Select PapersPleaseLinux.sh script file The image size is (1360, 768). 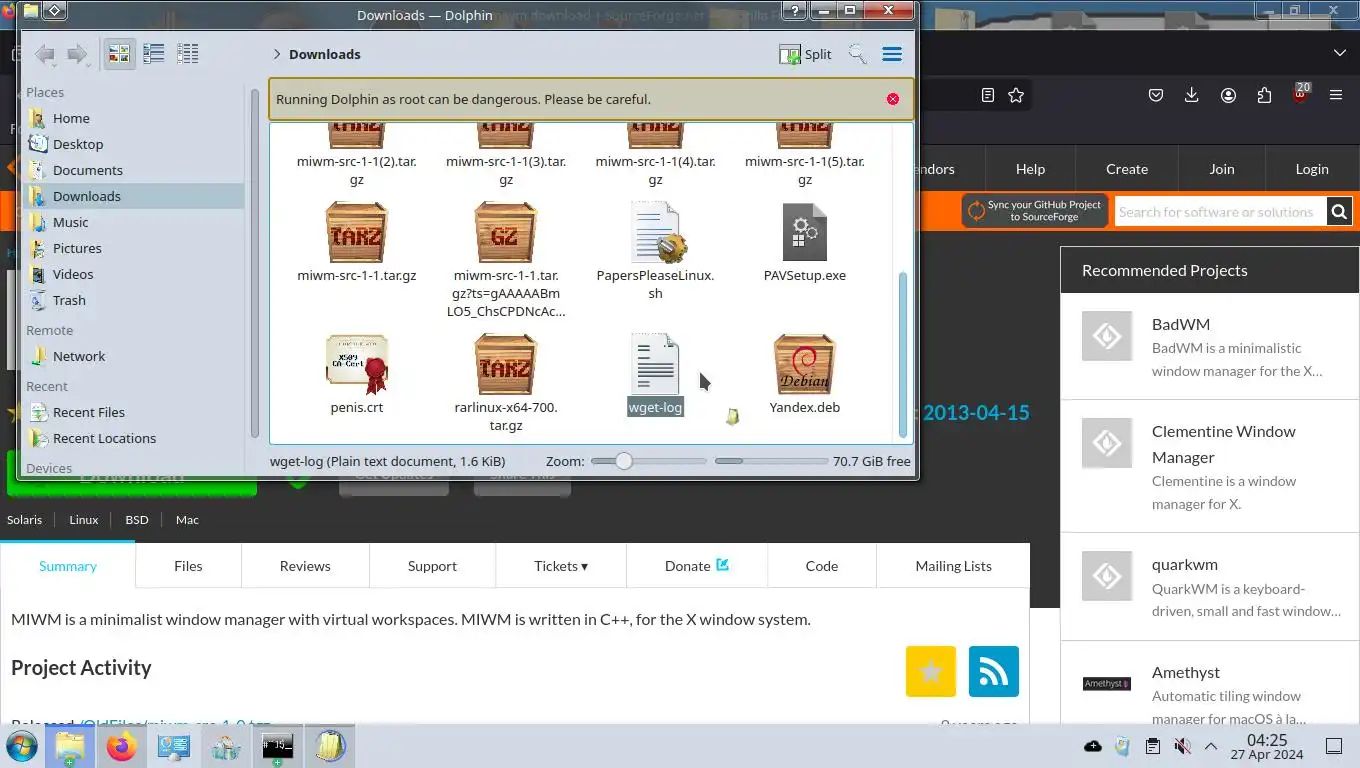click(655, 232)
